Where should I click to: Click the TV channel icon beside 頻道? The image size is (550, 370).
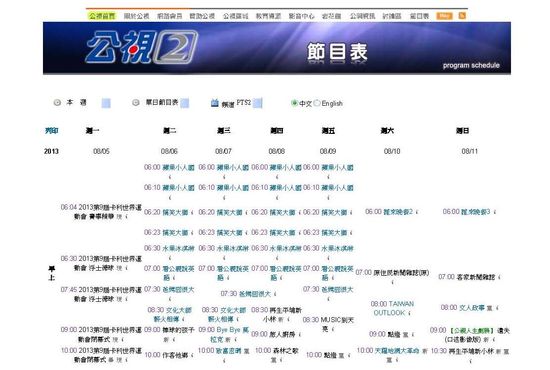(x=215, y=103)
